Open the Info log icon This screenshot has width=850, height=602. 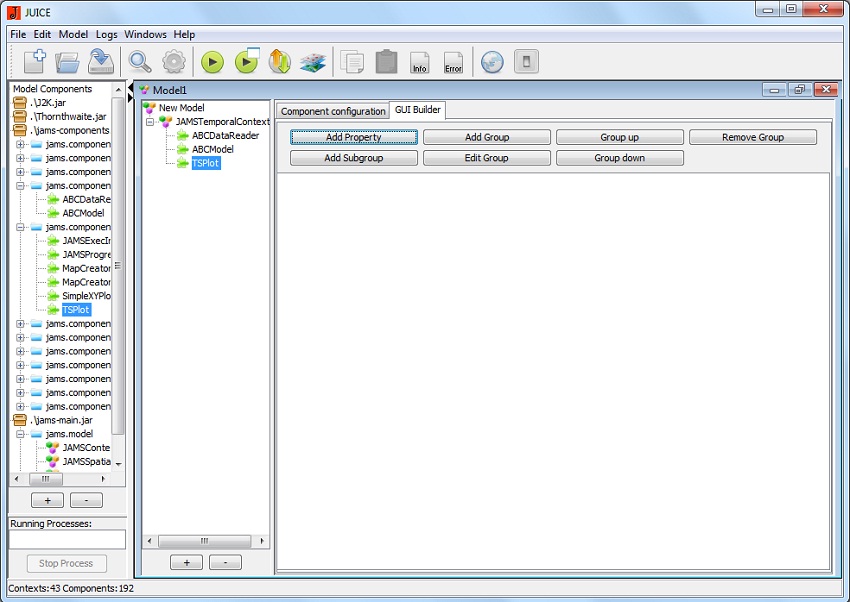(420, 62)
